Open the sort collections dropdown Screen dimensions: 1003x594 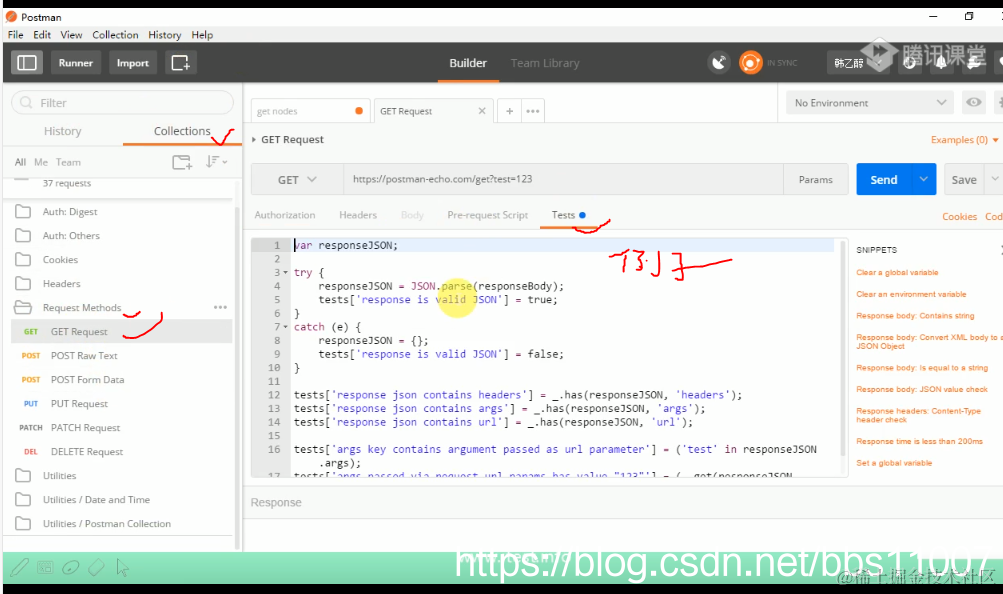pos(217,162)
